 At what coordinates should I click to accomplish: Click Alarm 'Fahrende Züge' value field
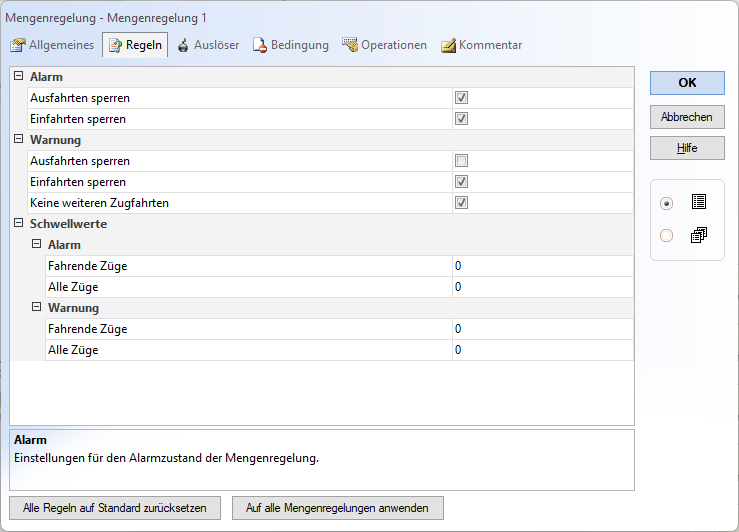click(x=542, y=266)
